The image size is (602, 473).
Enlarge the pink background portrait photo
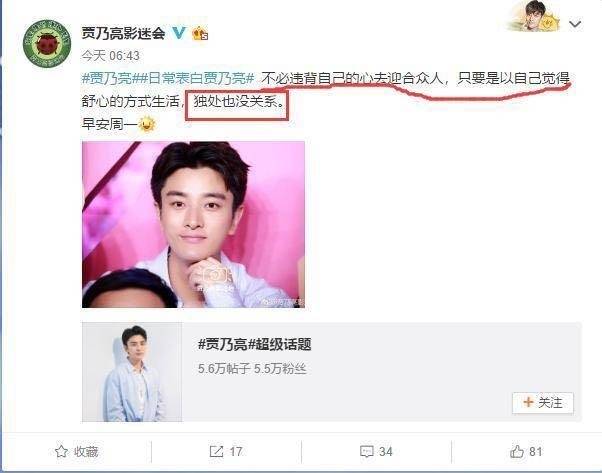point(194,225)
